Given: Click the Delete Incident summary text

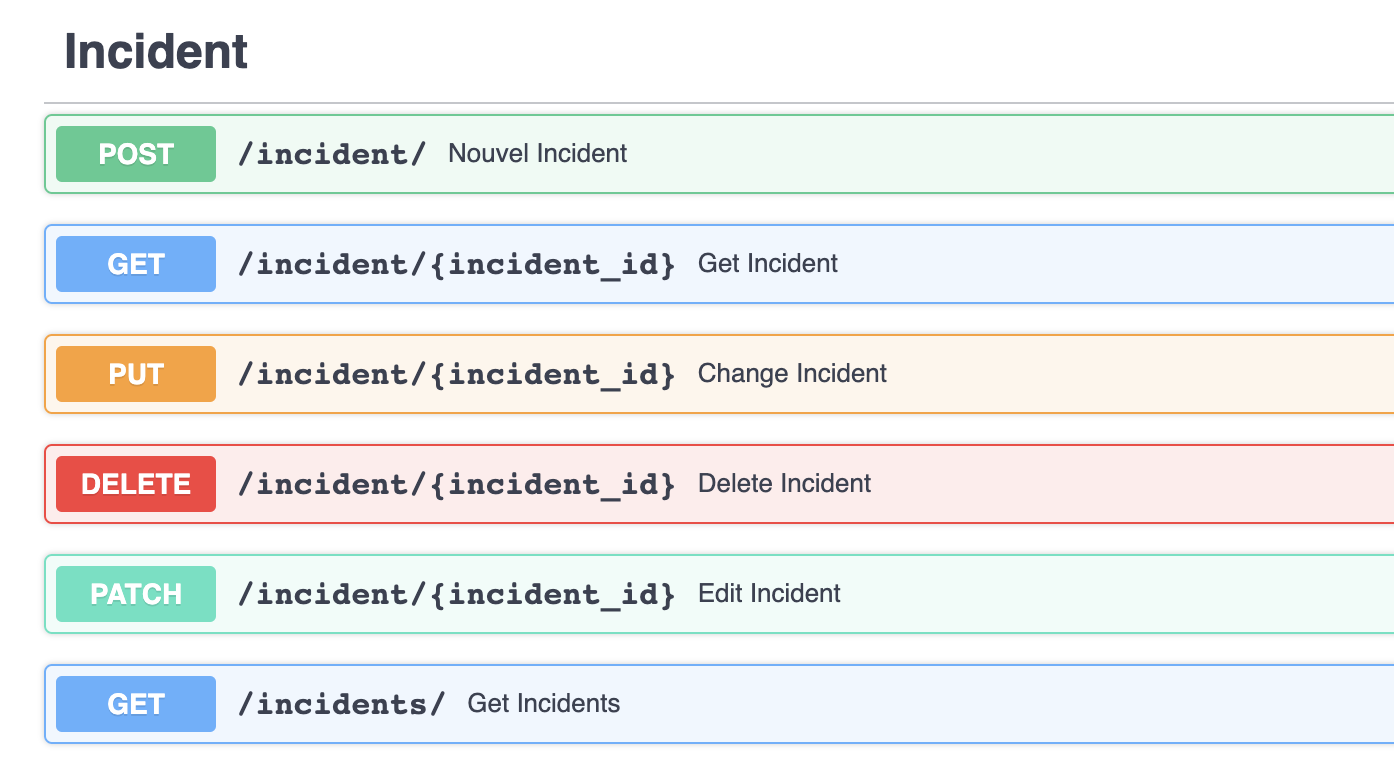Looking at the screenshot, I should pyautogui.click(x=784, y=483).
